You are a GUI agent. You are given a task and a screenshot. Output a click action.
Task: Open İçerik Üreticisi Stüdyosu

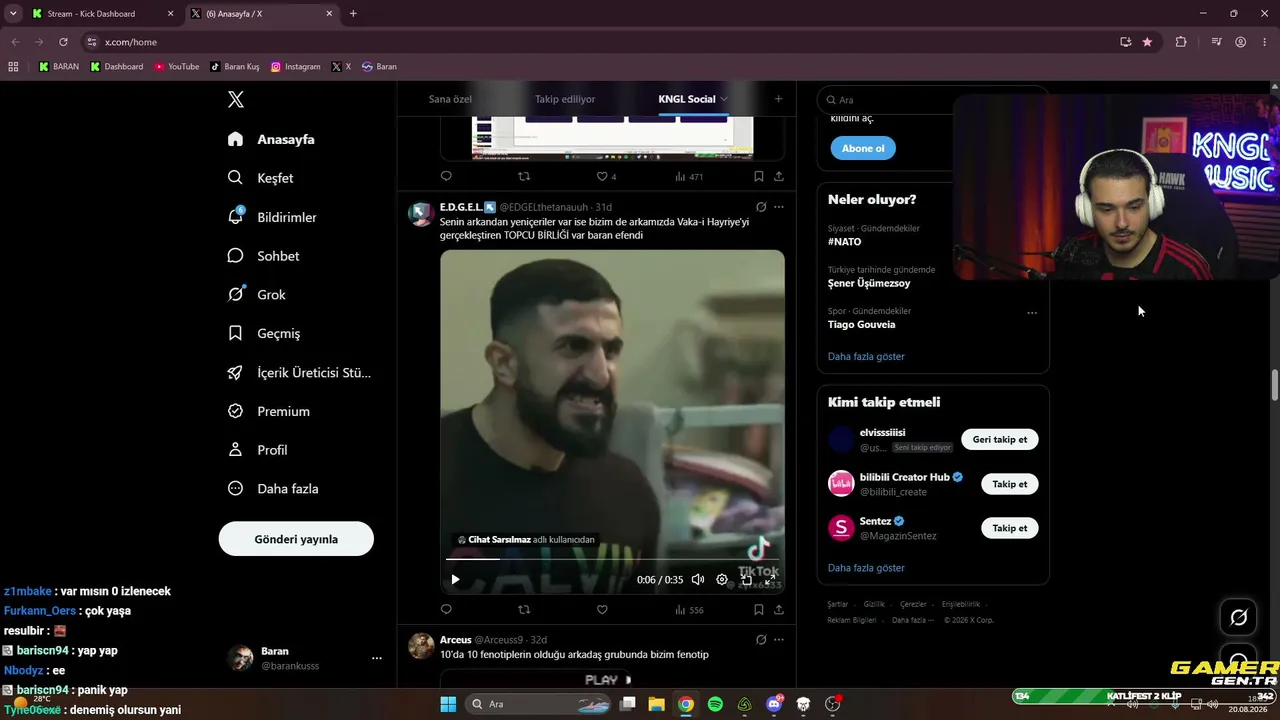tap(299, 372)
